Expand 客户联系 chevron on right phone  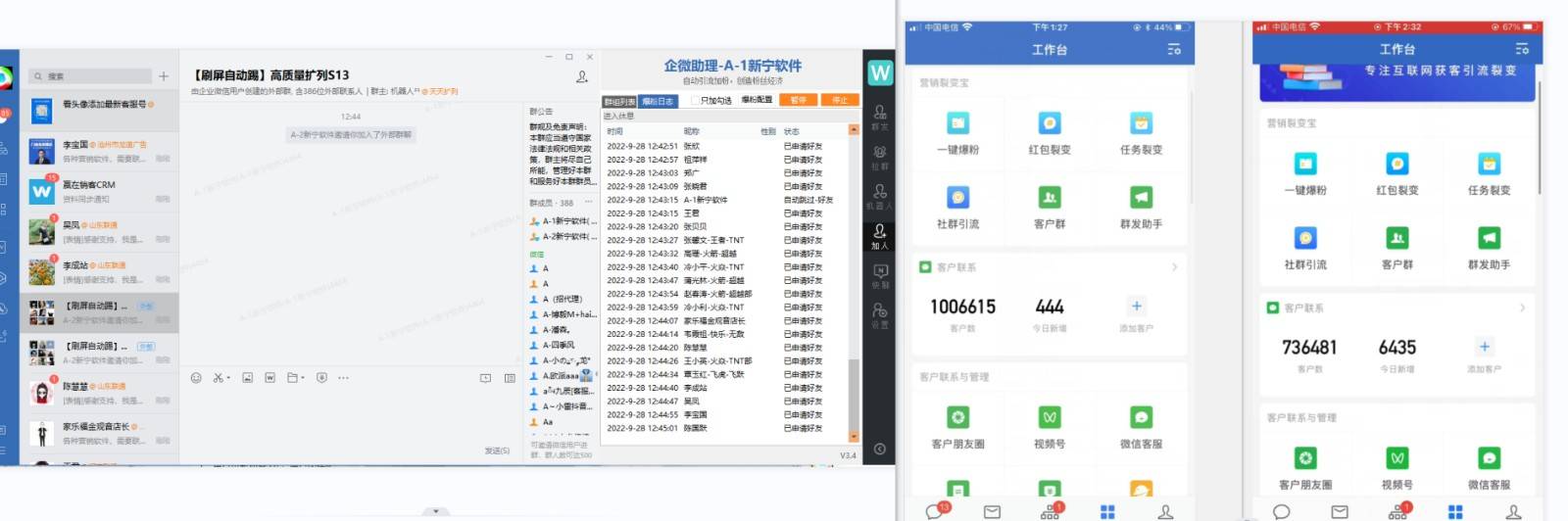pos(1522,308)
